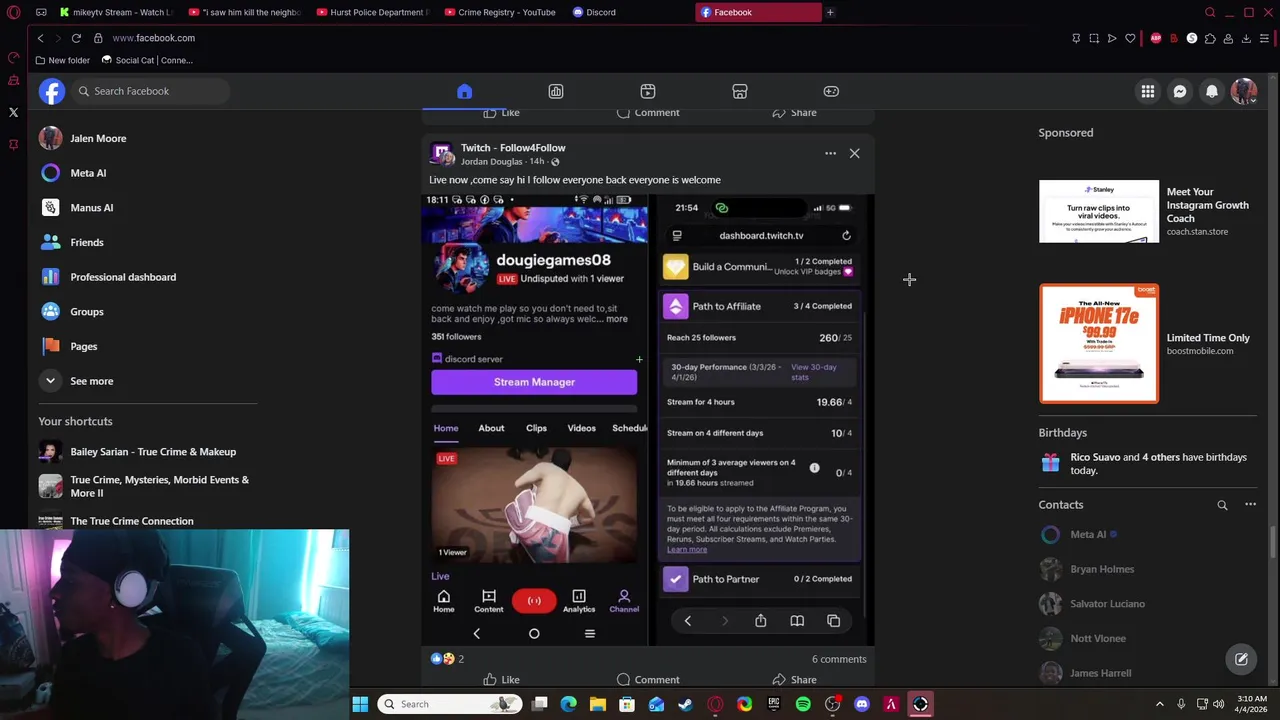Open Twitch - Follow4Follow group link
Viewport: 1280px width, 720px height.
click(x=513, y=147)
